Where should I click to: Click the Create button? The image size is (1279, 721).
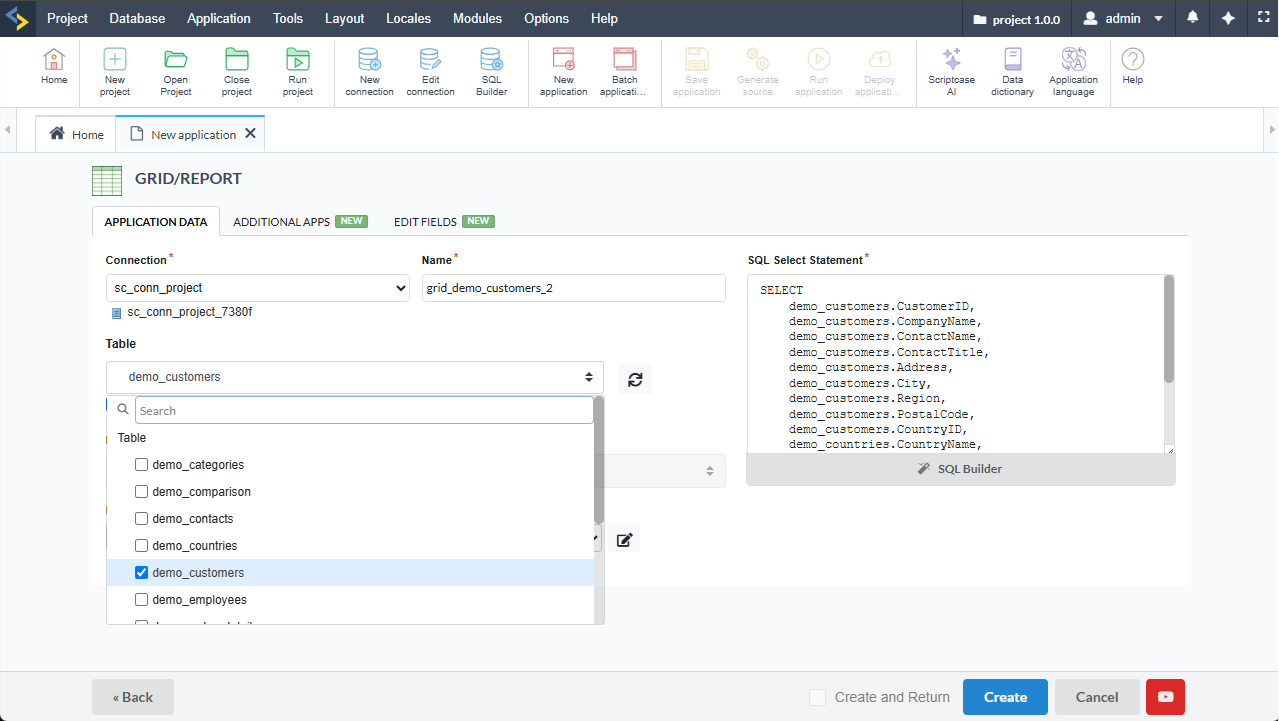[x=1005, y=697]
